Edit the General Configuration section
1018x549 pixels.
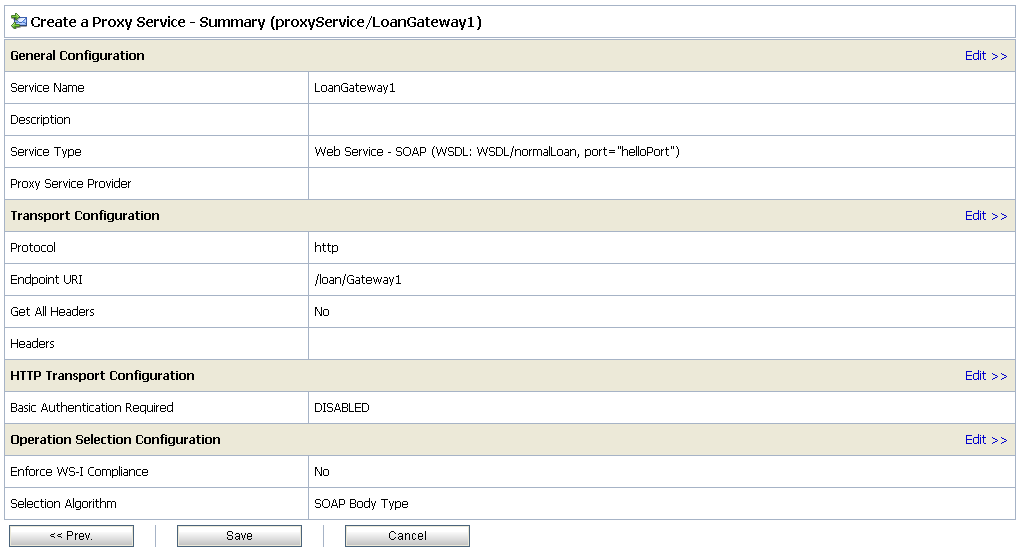click(x=986, y=56)
